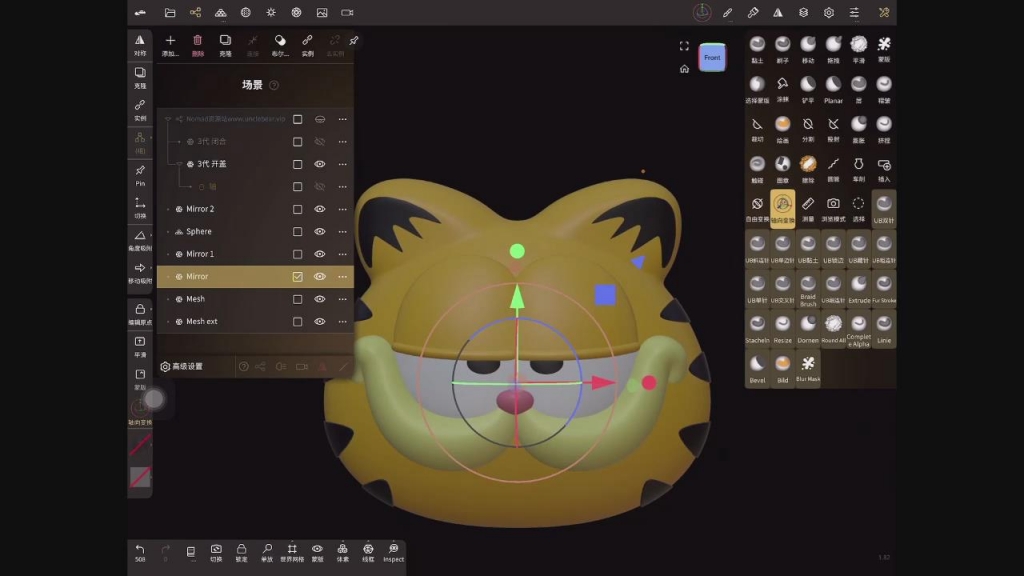Screen dimensions: 1024x576
Task: Pick the Bevel brush
Action: click(x=757, y=368)
